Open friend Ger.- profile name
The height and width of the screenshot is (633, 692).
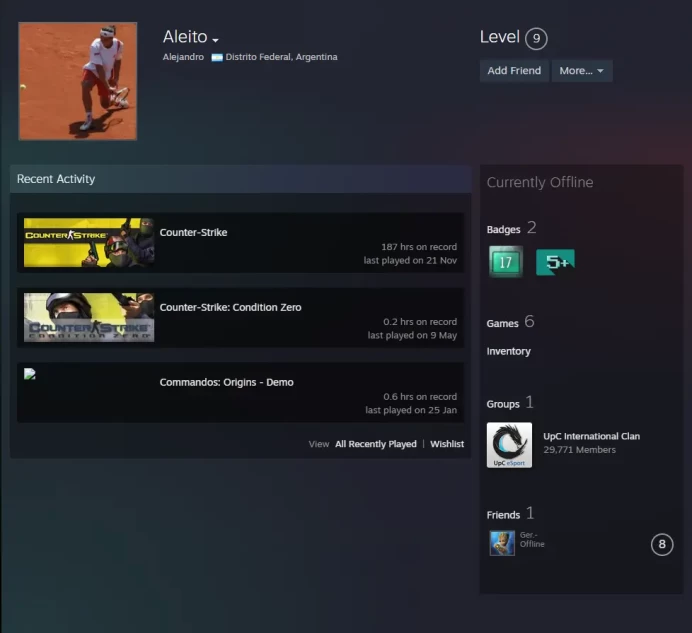[528, 535]
